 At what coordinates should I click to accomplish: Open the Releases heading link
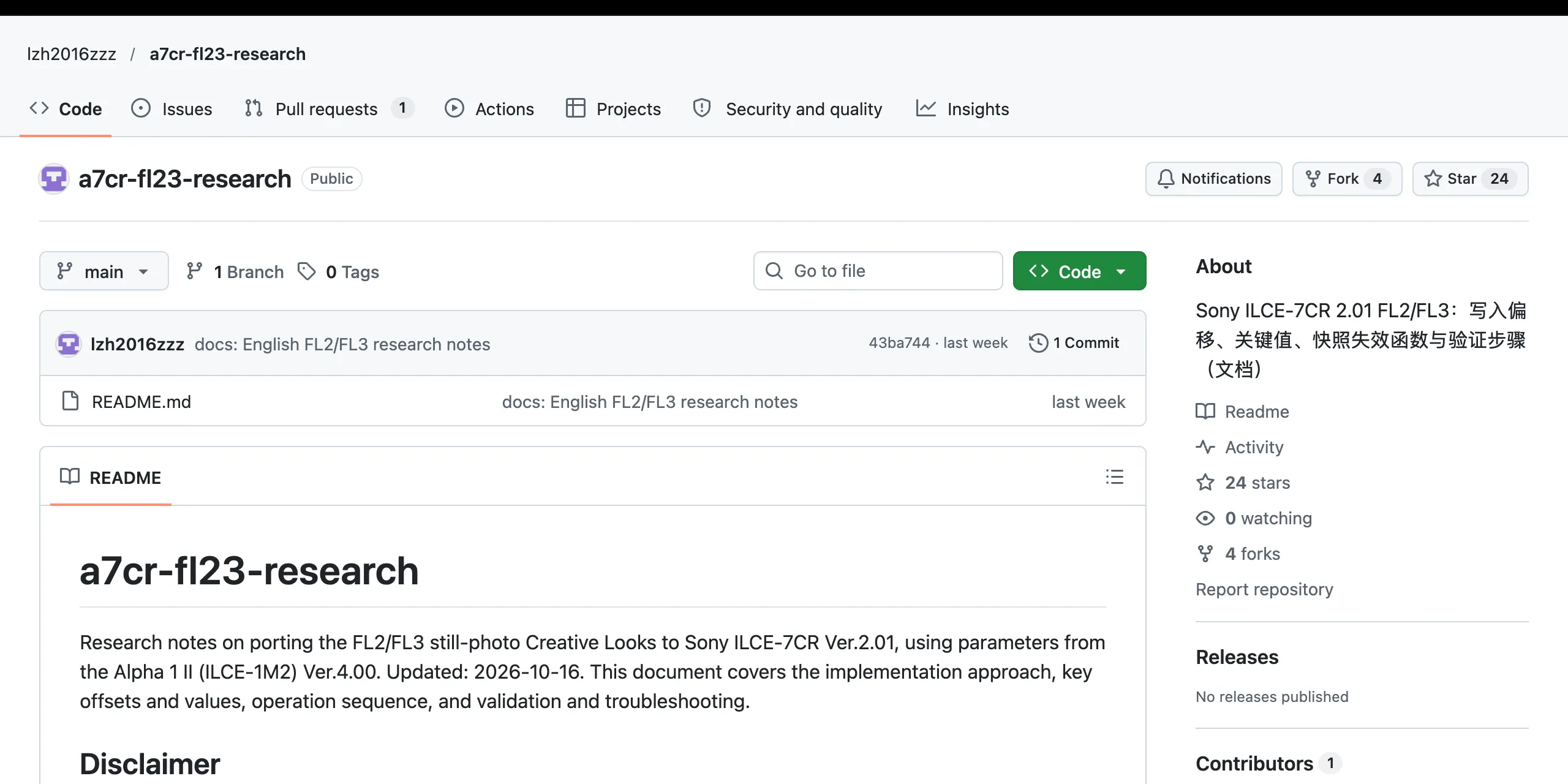point(1237,657)
